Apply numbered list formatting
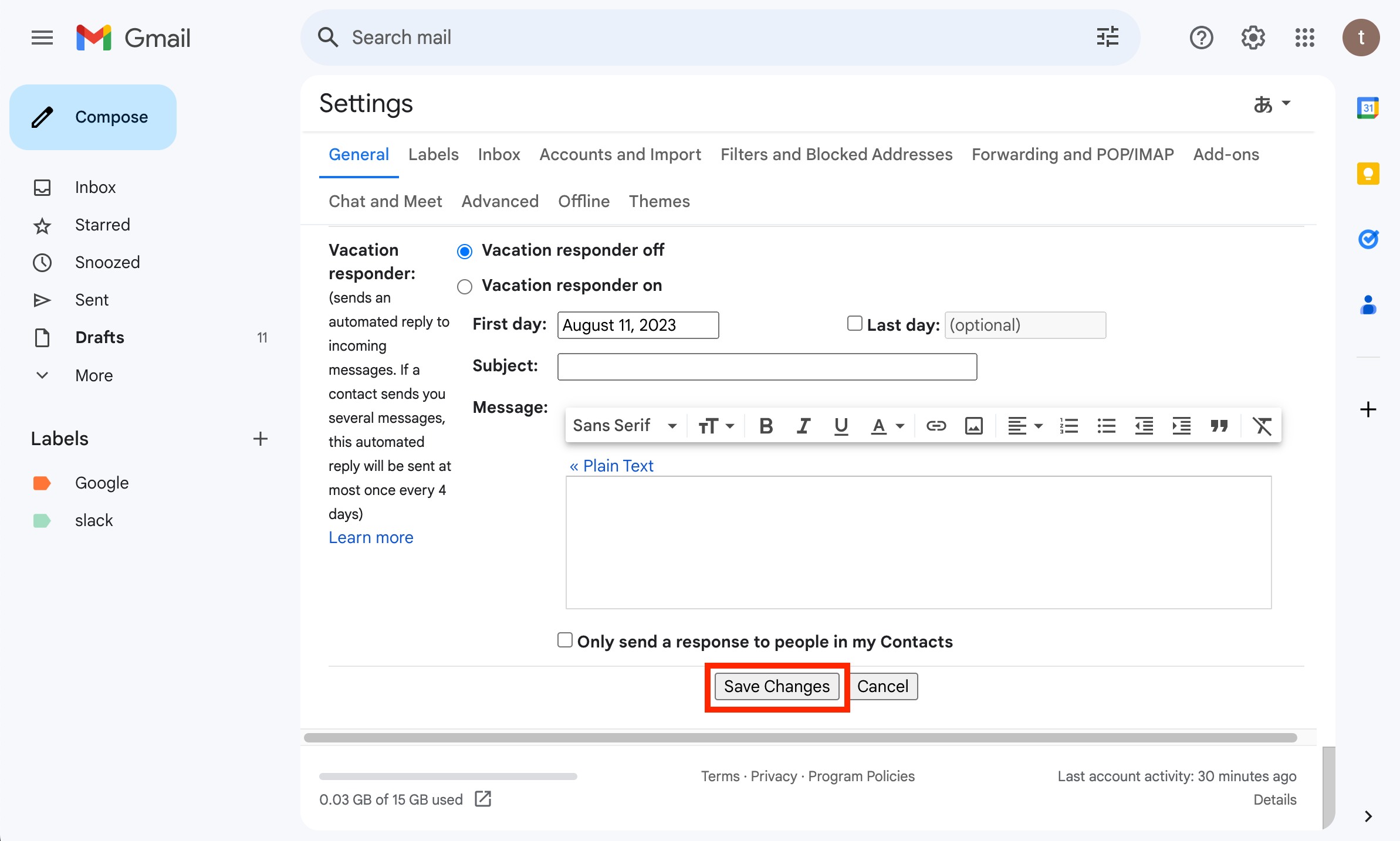 [x=1068, y=426]
